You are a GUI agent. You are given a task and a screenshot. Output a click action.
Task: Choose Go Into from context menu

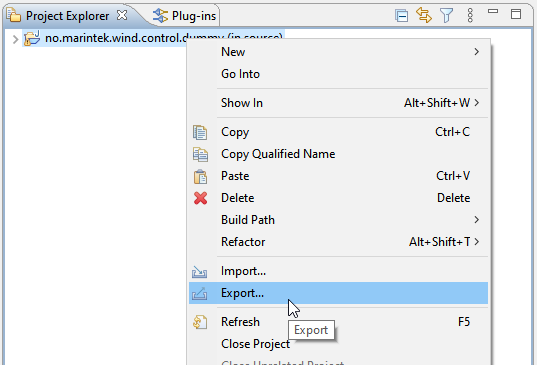pyautogui.click(x=338, y=74)
